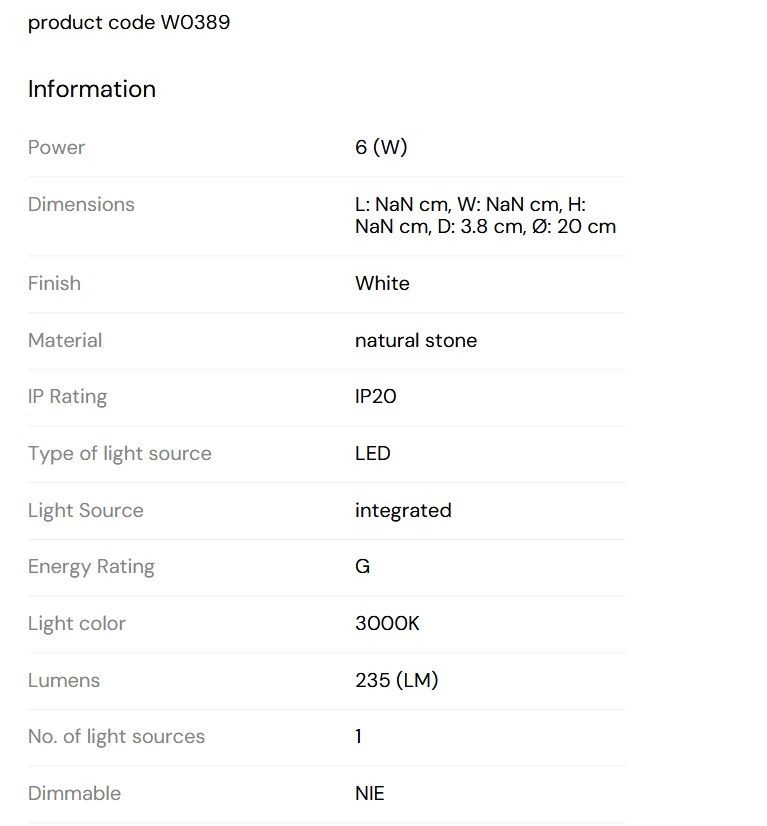Click the natural stone material value
This screenshot has height=826, width=767.
point(416,340)
